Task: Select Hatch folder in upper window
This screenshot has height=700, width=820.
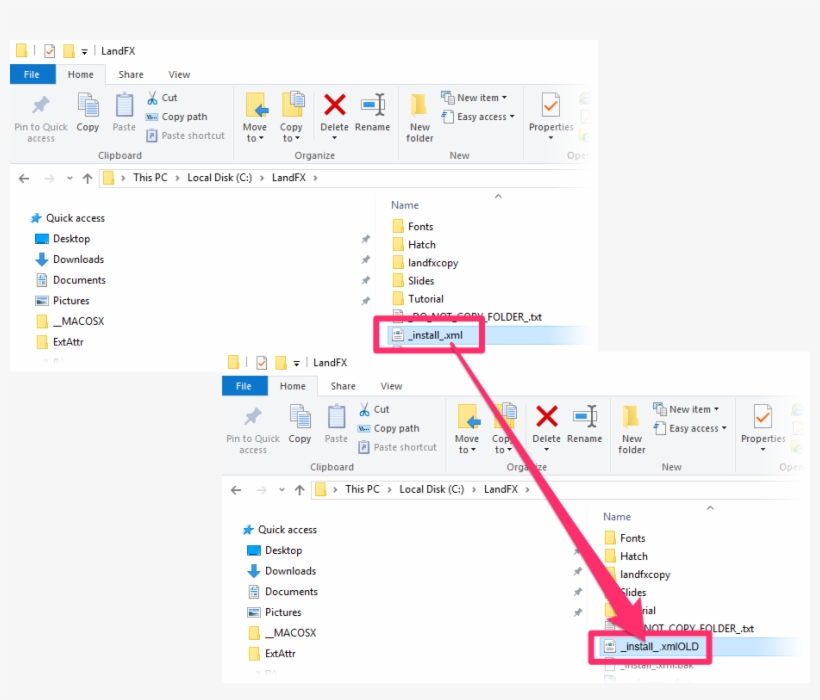Action: (414, 244)
